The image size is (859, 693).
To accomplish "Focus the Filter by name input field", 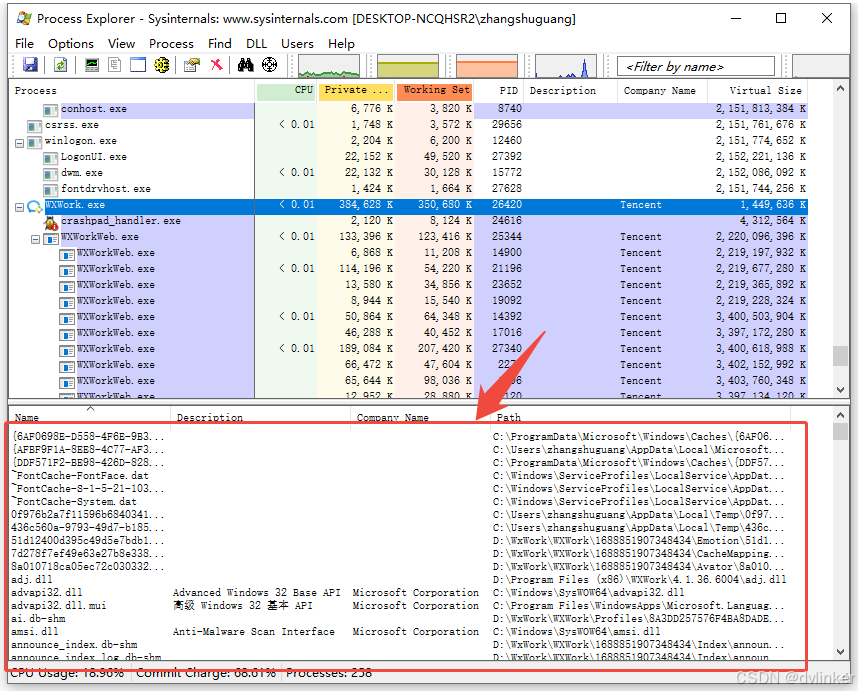I will (696, 66).
